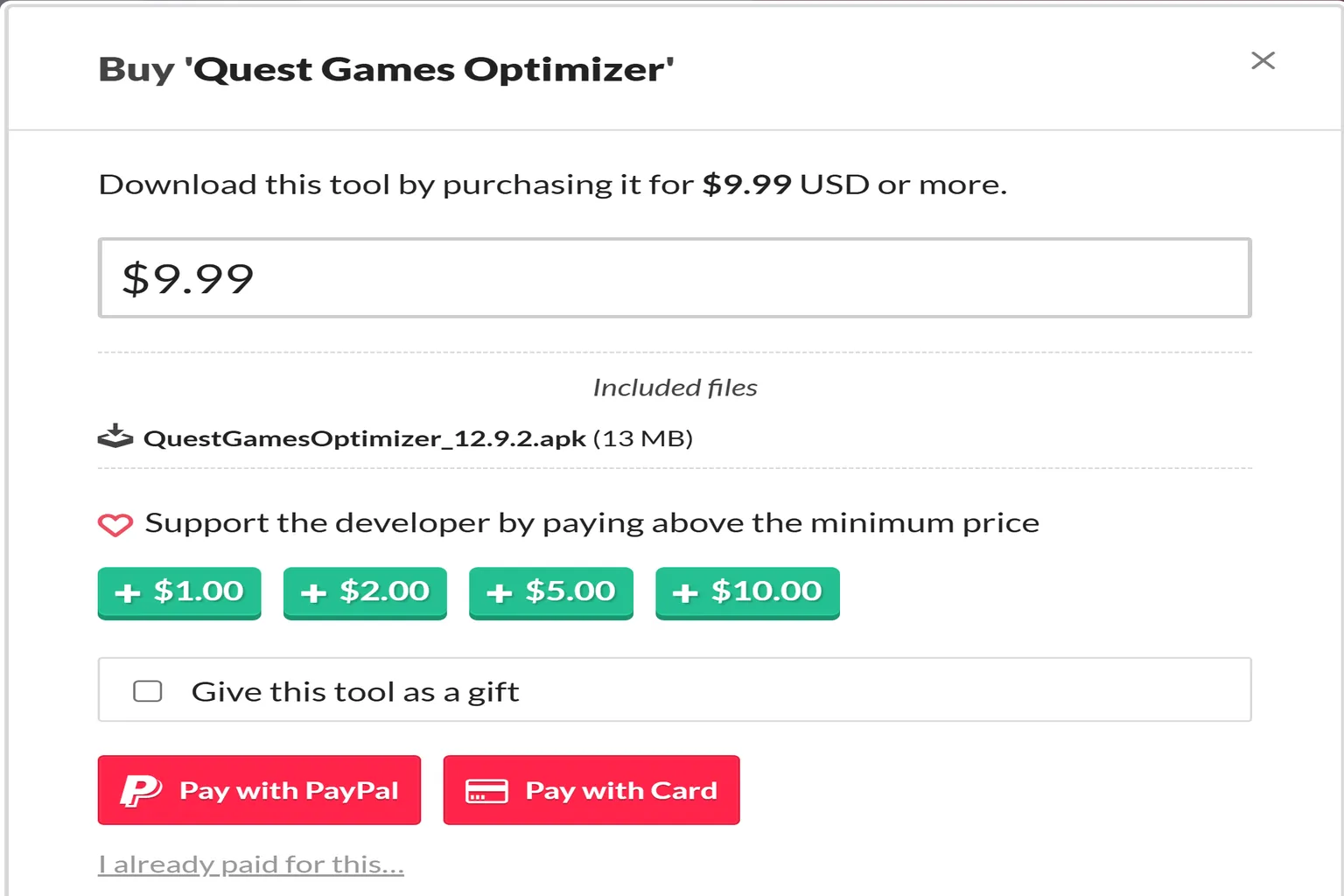This screenshot has height=896, width=1344.
Task: Add $10.00 above the minimum price
Action: 746,592
